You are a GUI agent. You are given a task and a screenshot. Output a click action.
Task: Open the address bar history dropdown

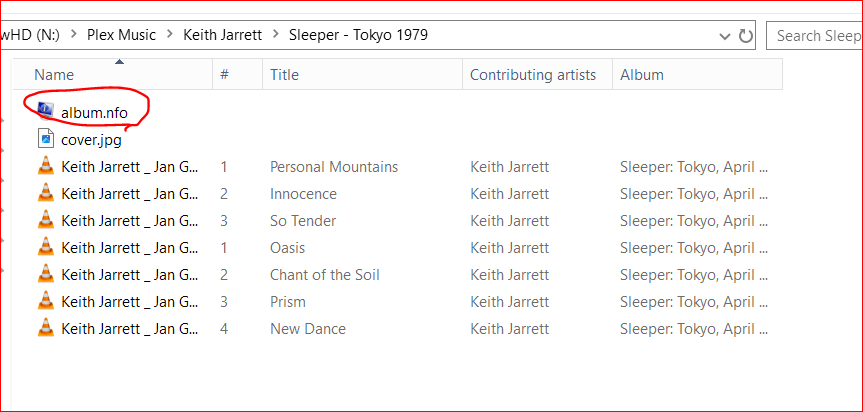tap(725, 36)
